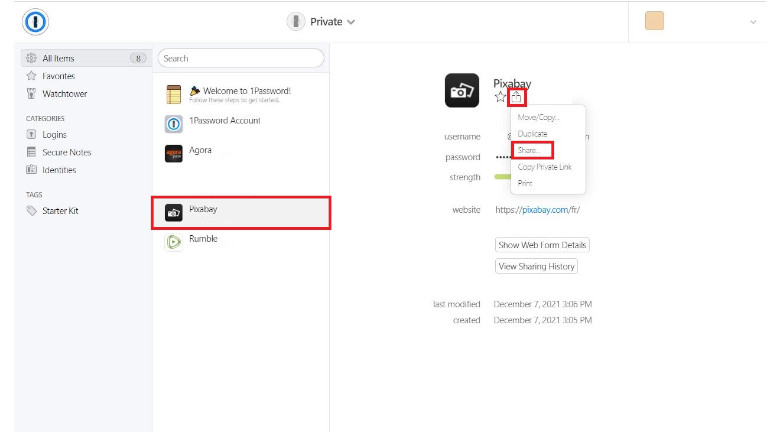Screen dimensions: 768x432
Task: Mark Pixabay as favorite with star
Action: 500,97
